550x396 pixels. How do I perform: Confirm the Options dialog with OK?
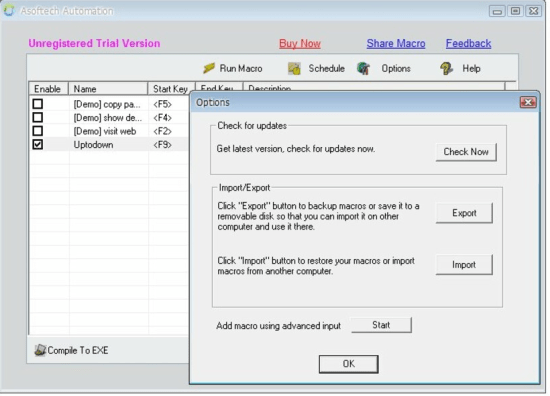pos(348,364)
